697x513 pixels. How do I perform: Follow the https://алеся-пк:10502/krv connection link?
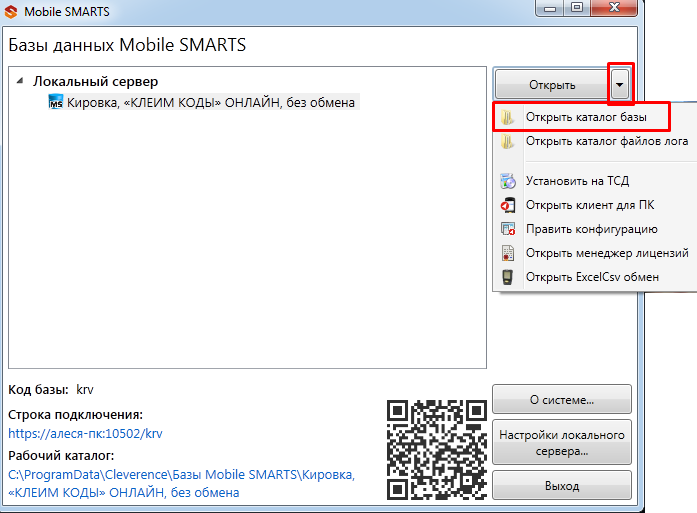pyautogui.click(x=85, y=433)
